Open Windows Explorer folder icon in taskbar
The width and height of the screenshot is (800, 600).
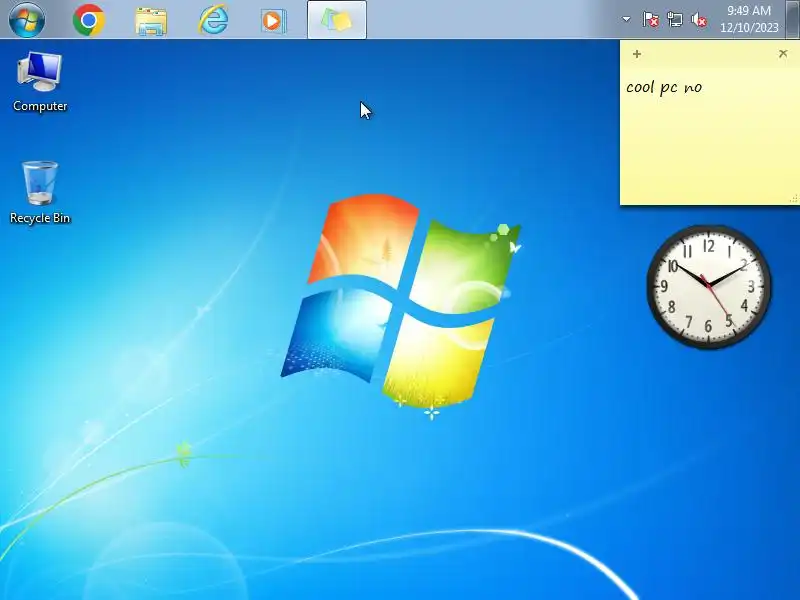(151, 21)
